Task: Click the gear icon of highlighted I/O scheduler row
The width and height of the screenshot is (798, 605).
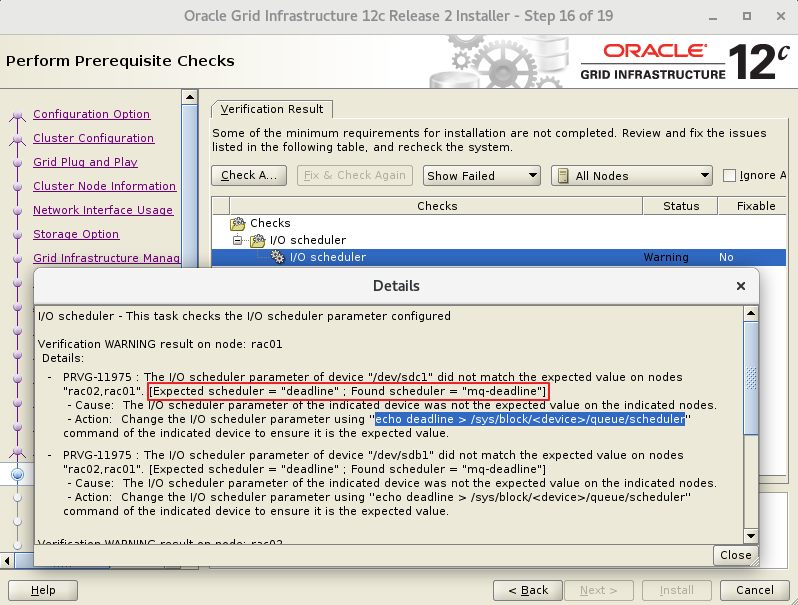Action: (x=277, y=257)
